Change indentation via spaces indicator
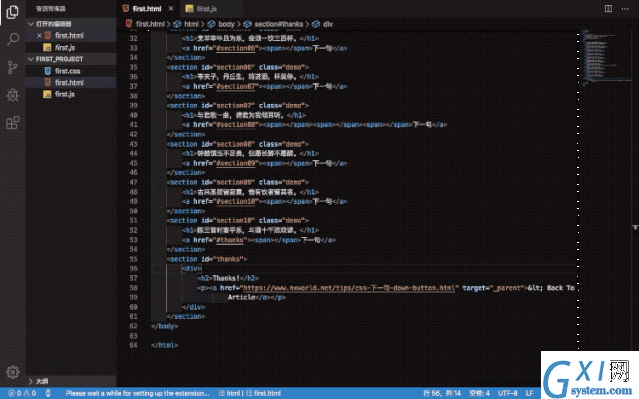639x399 pixels. (479, 393)
